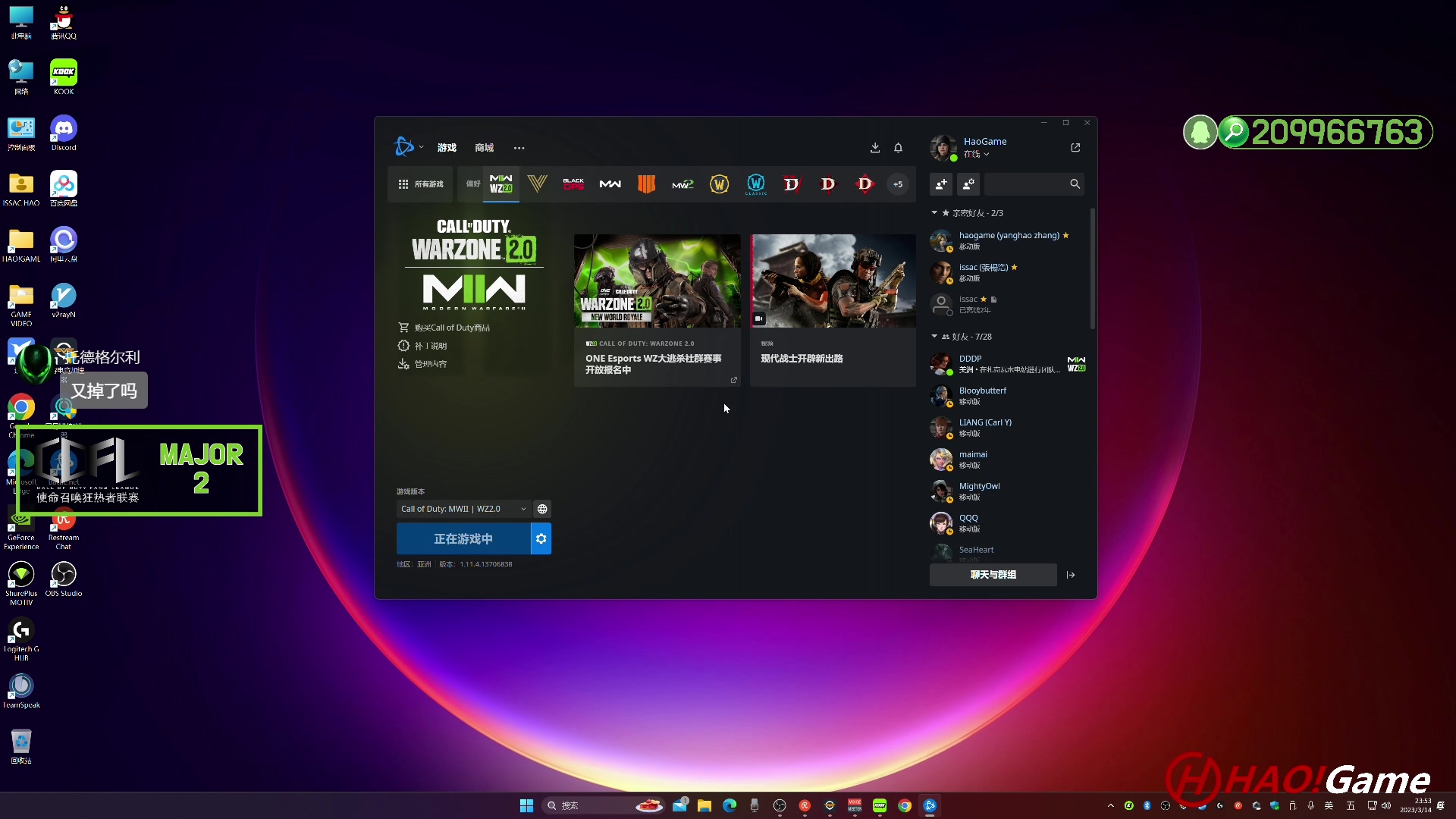Open TeamSpeak desktop shortcut

click(21, 691)
